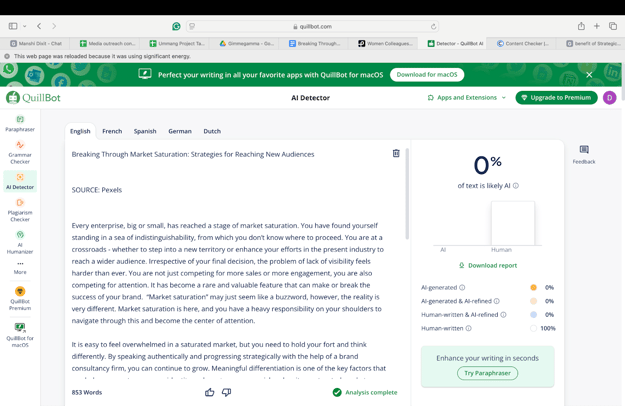Open the Feedback panel
The height and width of the screenshot is (406, 625).
(584, 155)
